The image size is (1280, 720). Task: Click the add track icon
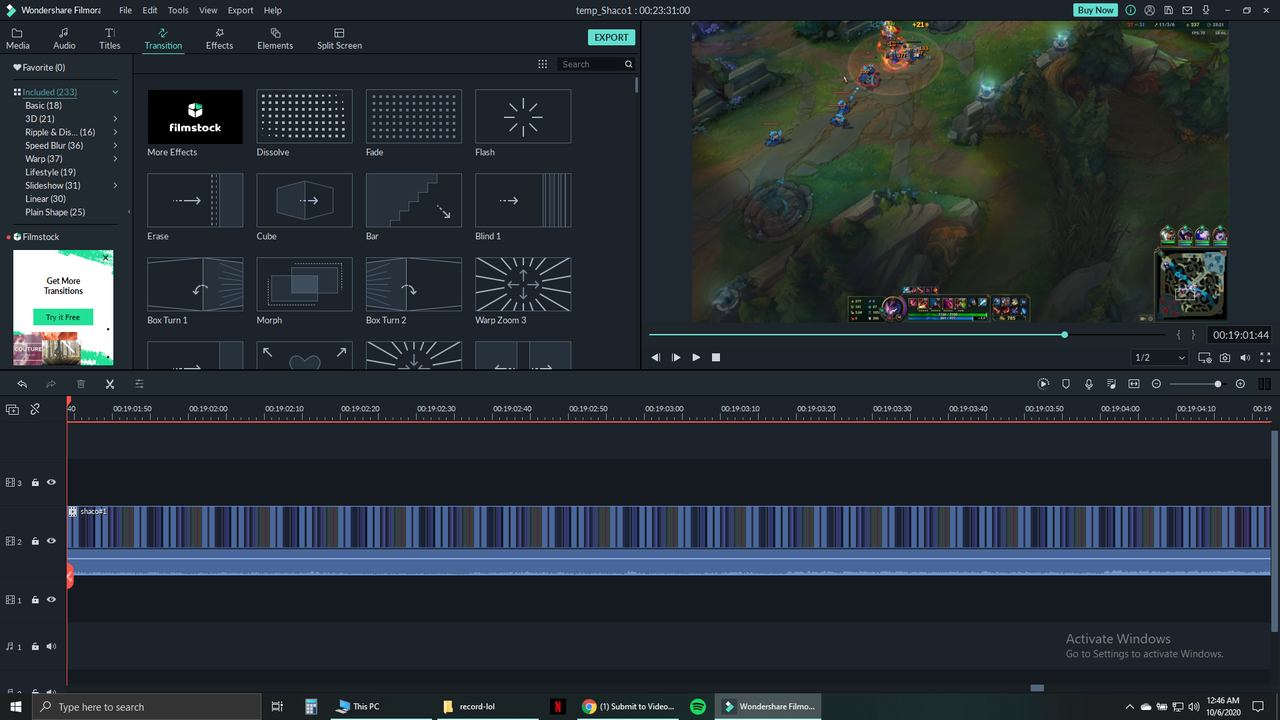12,409
